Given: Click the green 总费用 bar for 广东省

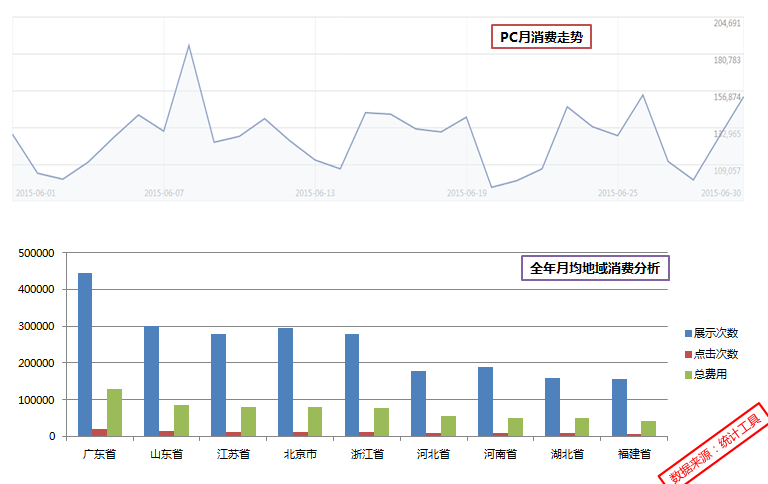Looking at the screenshot, I should (x=115, y=412).
